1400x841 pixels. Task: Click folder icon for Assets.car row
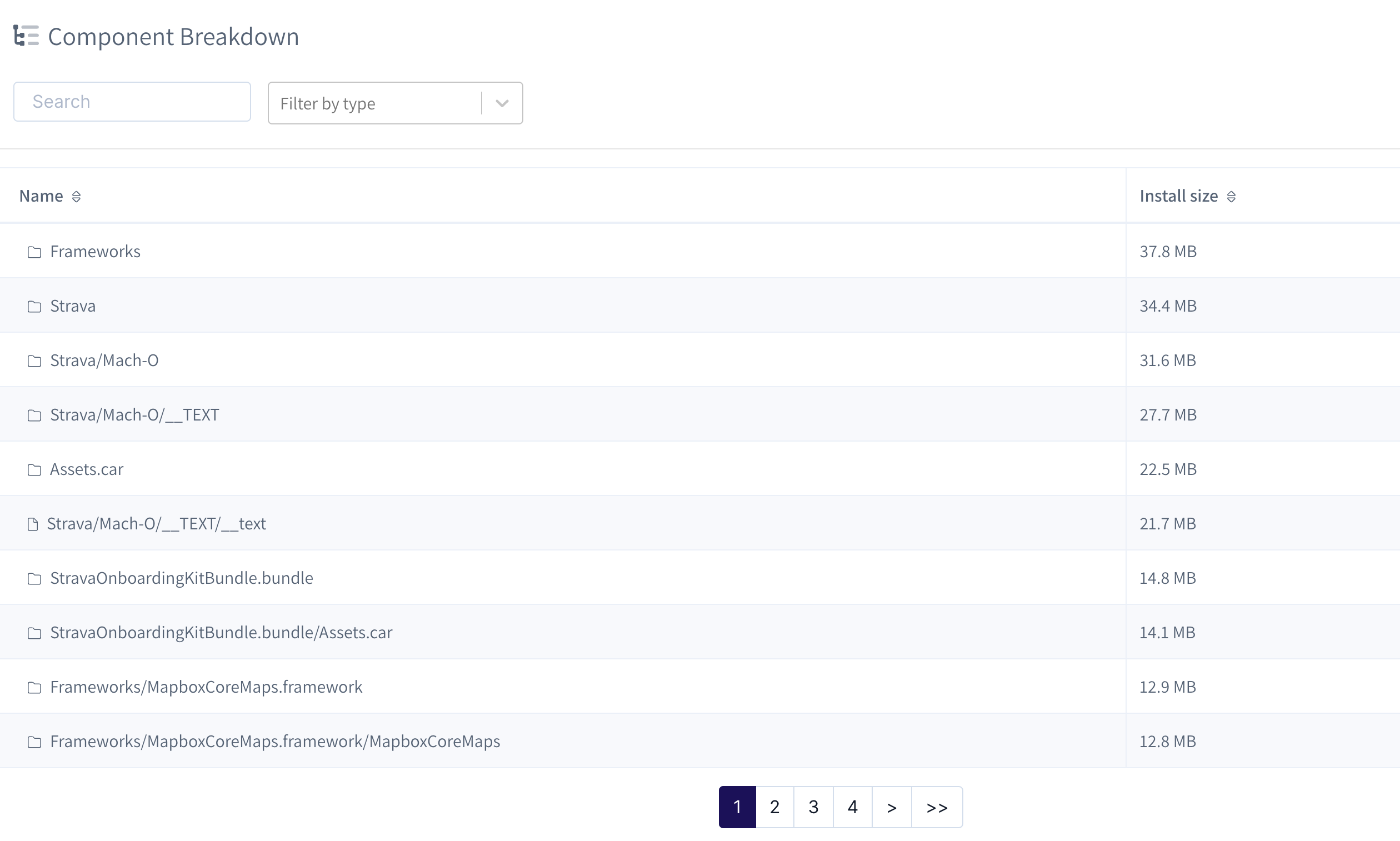(34, 470)
